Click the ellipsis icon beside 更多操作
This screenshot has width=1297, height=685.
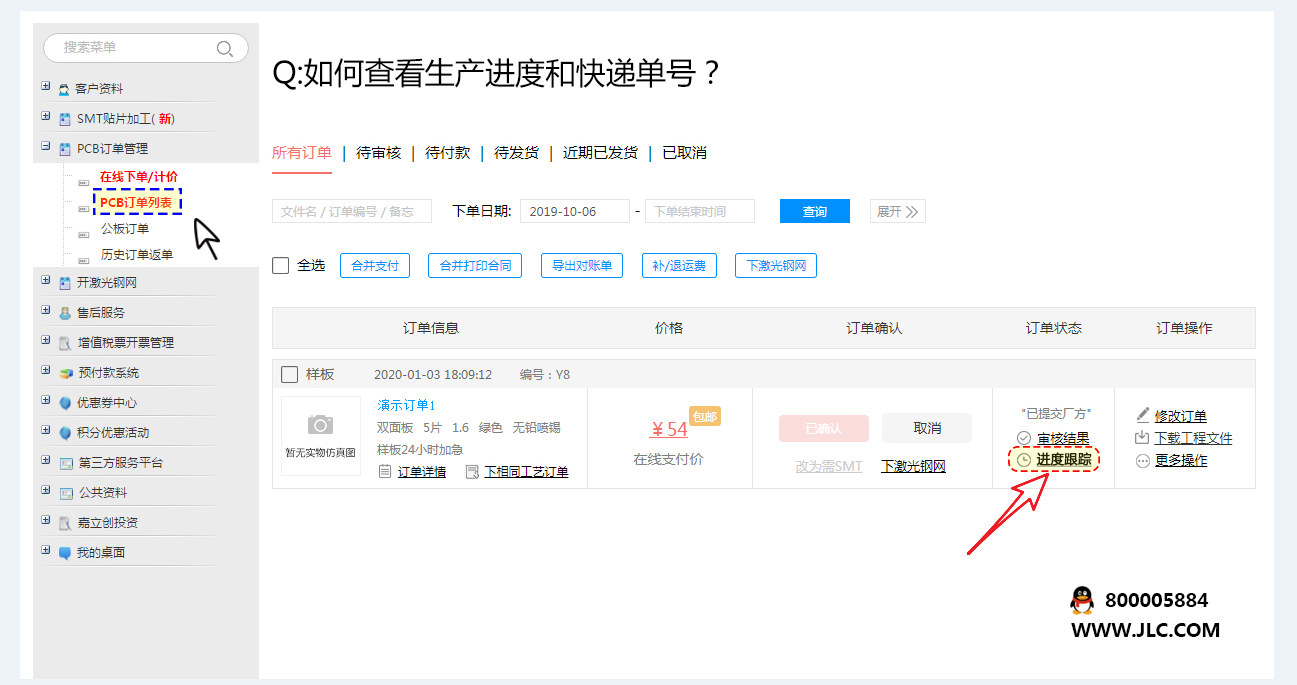coord(1143,461)
